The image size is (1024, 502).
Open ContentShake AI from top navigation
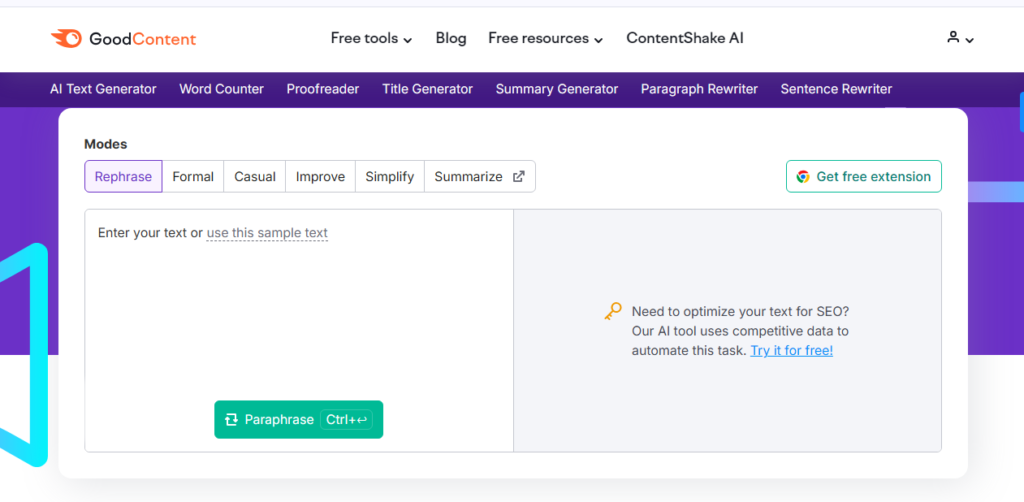(684, 39)
